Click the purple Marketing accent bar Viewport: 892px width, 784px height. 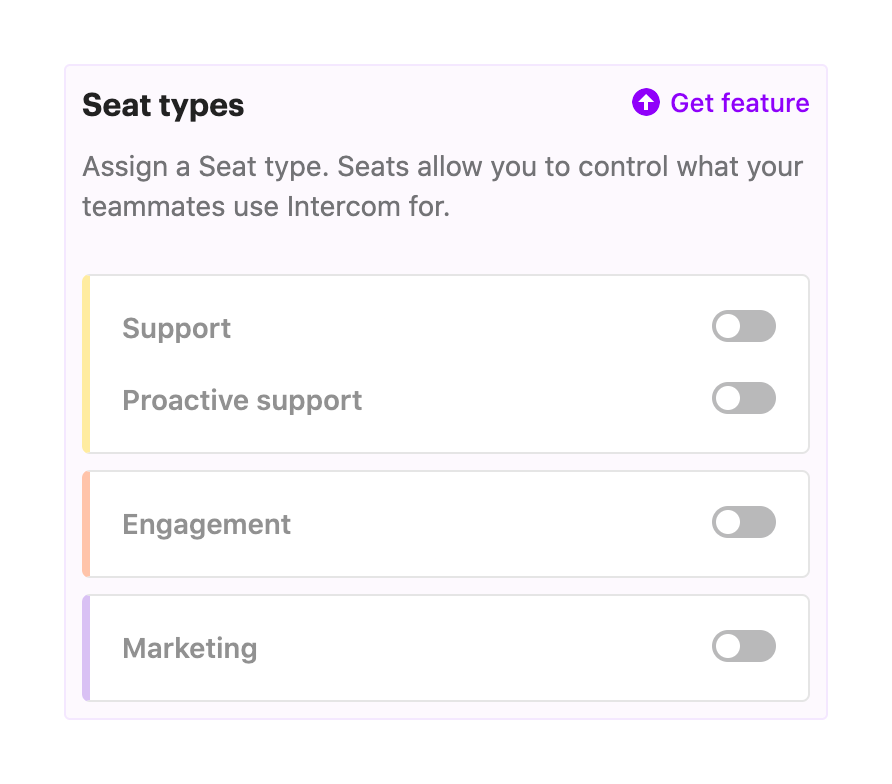coord(86,647)
